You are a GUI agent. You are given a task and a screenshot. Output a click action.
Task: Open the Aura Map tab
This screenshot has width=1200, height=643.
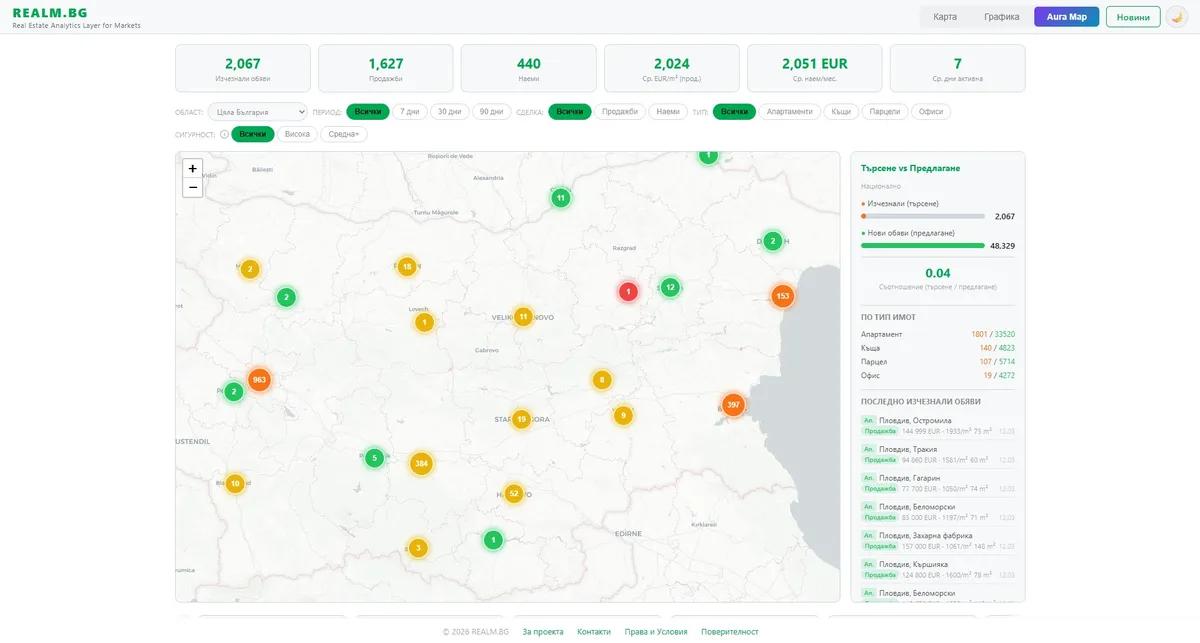(1066, 17)
